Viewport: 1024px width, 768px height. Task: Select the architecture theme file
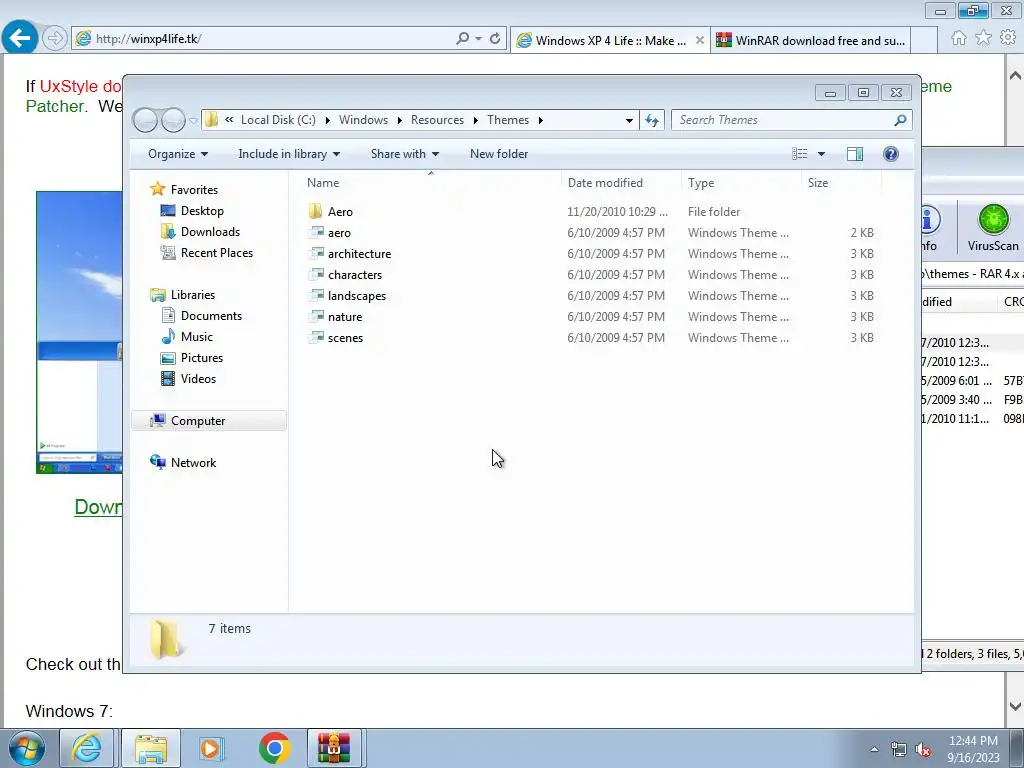[359, 253]
